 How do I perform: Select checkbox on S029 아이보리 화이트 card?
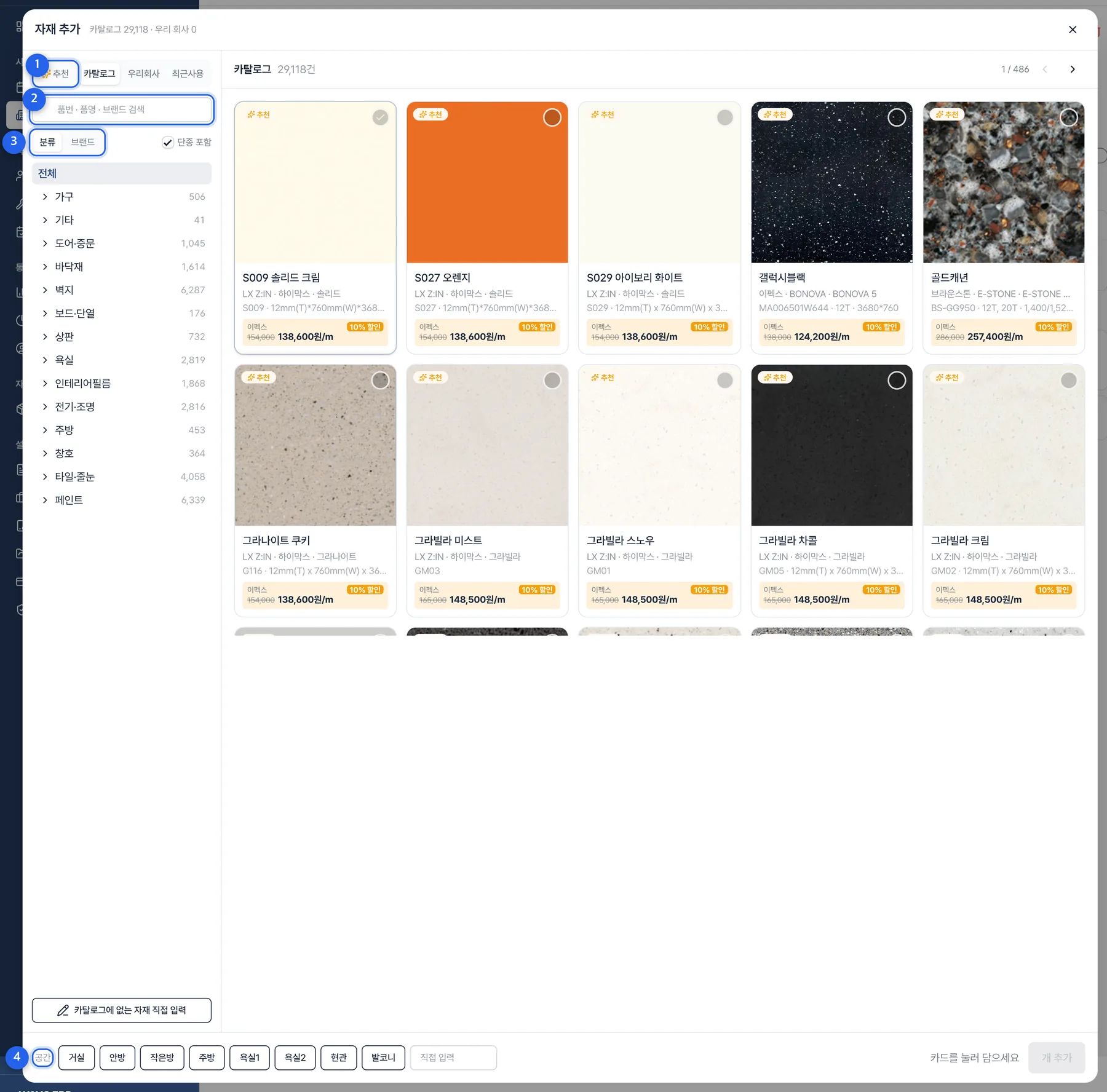pos(725,117)
